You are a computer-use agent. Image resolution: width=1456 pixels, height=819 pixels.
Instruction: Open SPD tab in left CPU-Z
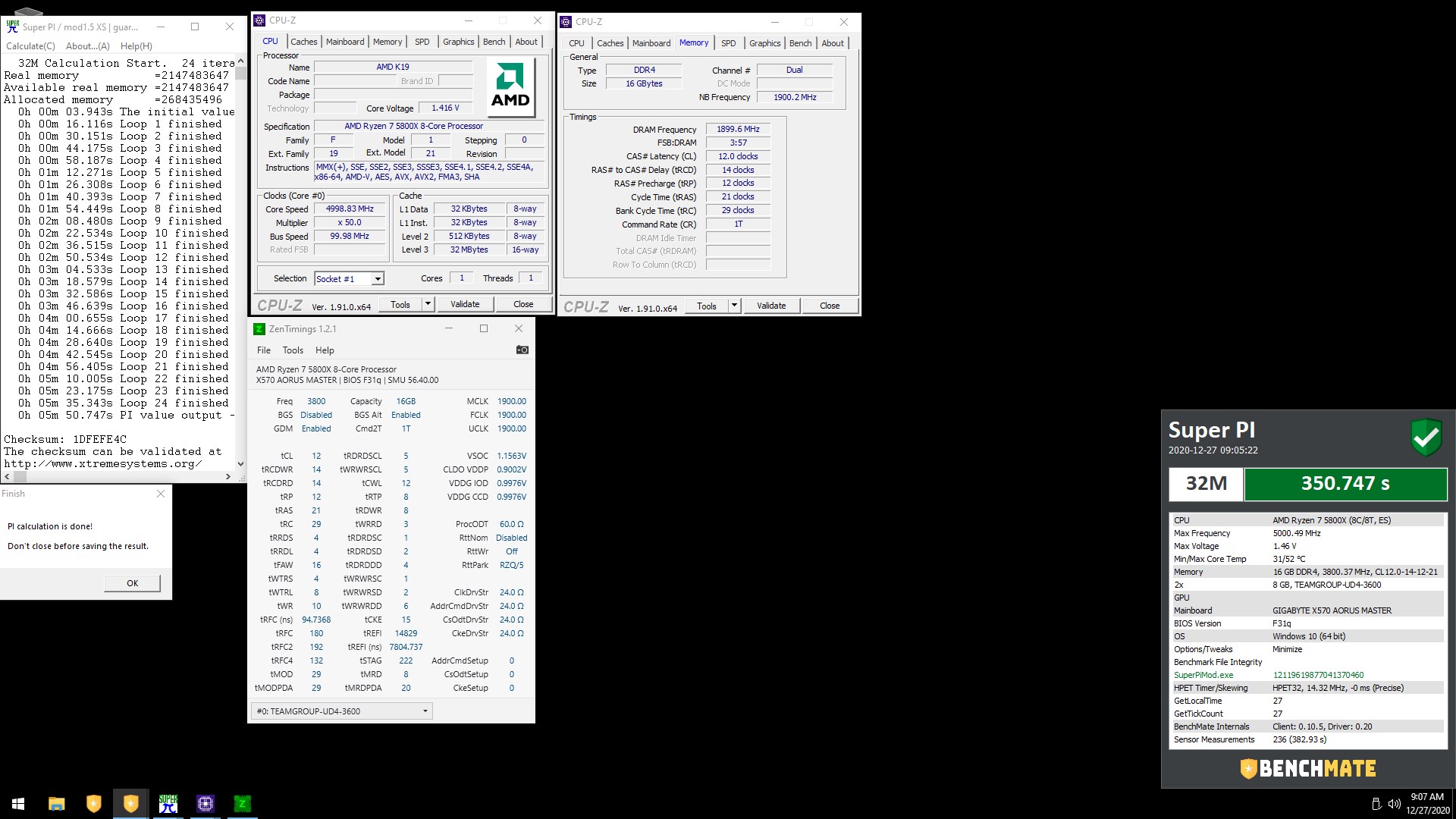[422, 42]
